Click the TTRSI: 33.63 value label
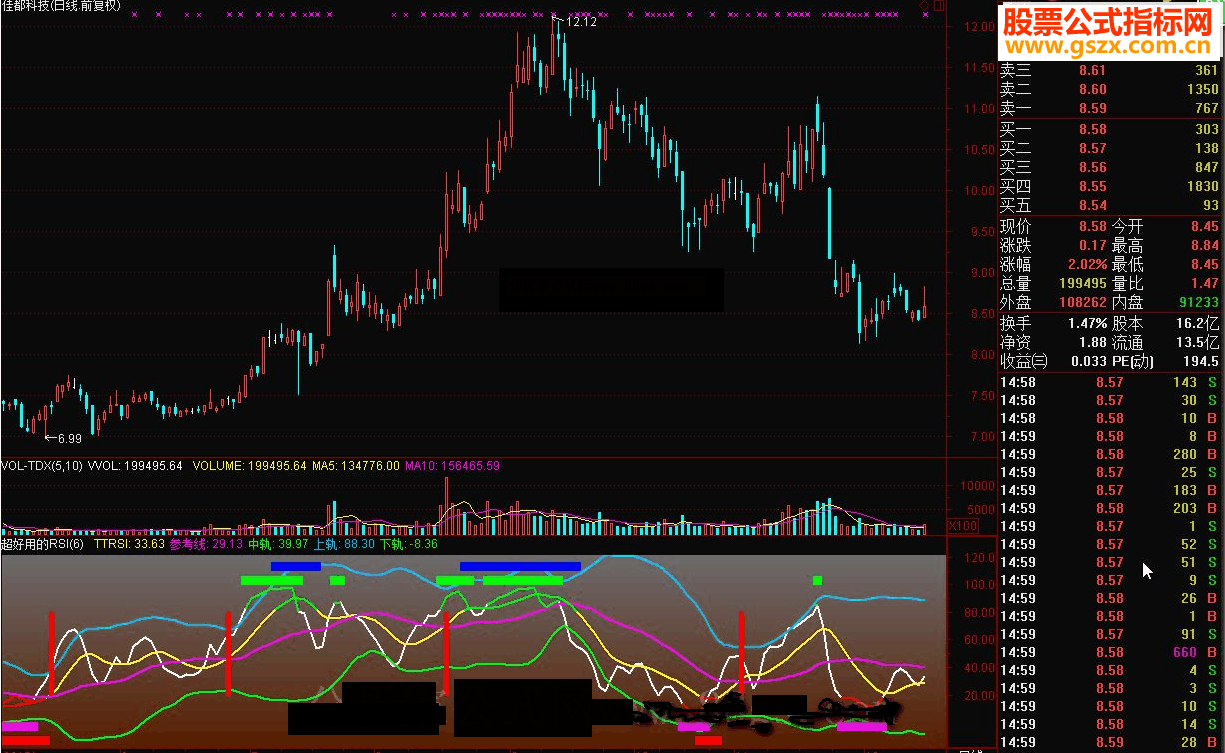This screenshot has height=753, width=1225. 129,544
